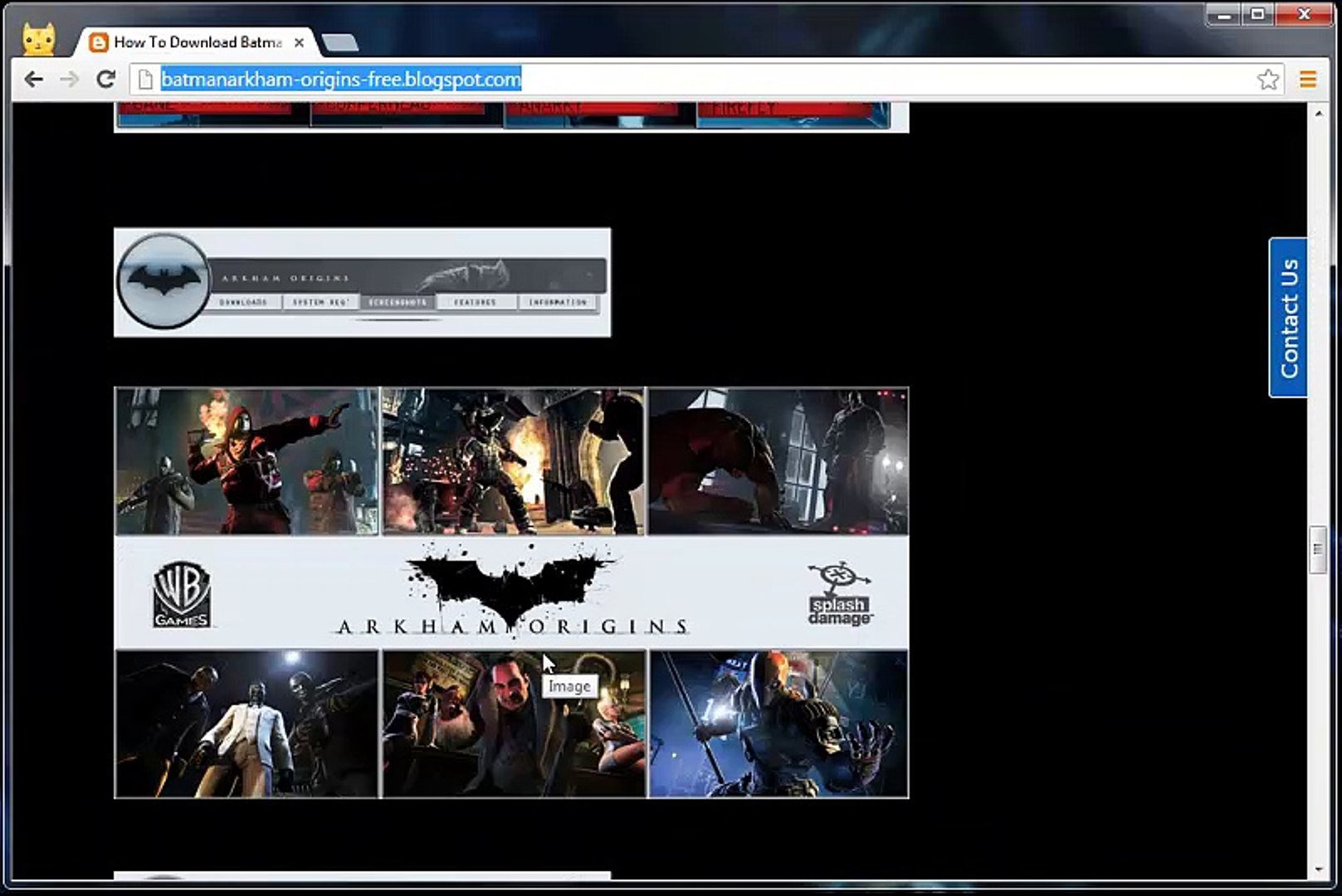
Task: Click the round Batman emblem logo
Action: (163, 281)
